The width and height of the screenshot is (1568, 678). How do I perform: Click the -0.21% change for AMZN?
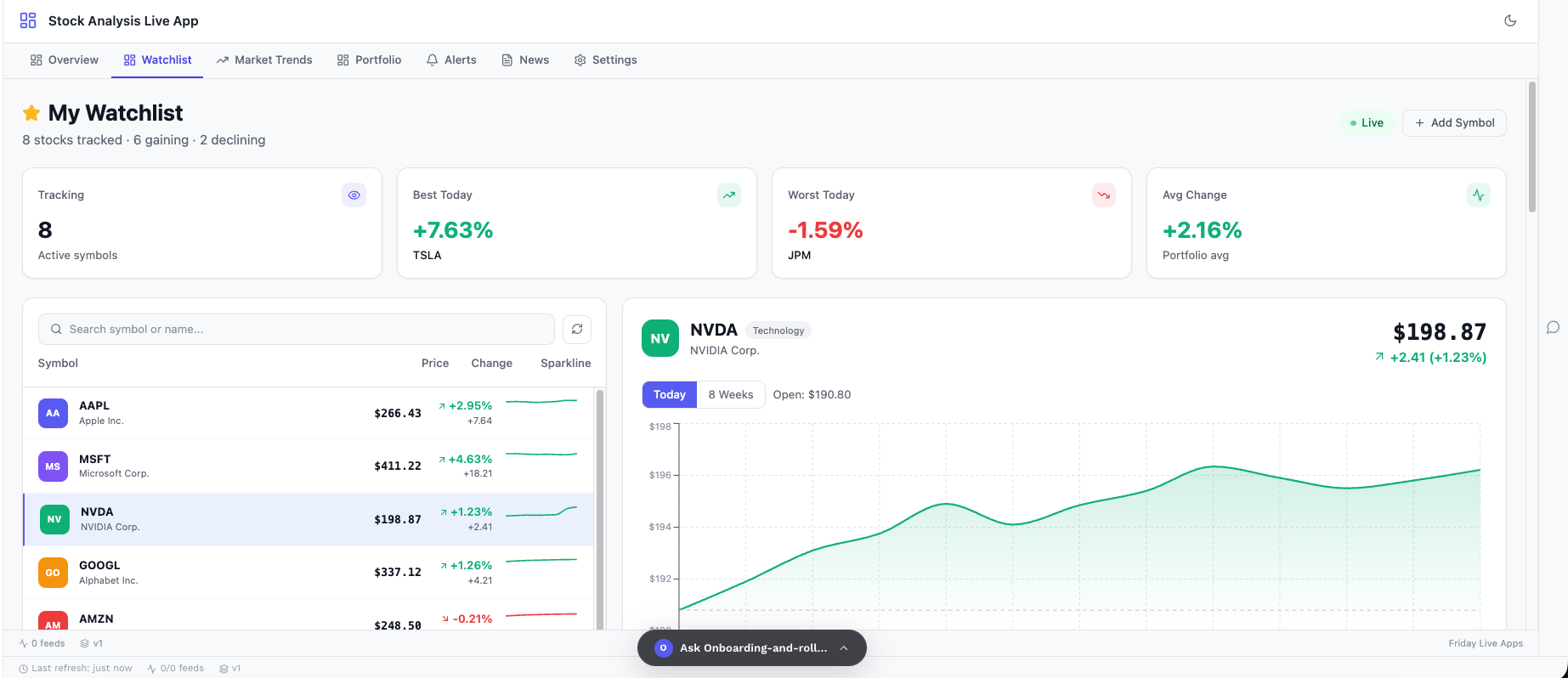point(467,619)
